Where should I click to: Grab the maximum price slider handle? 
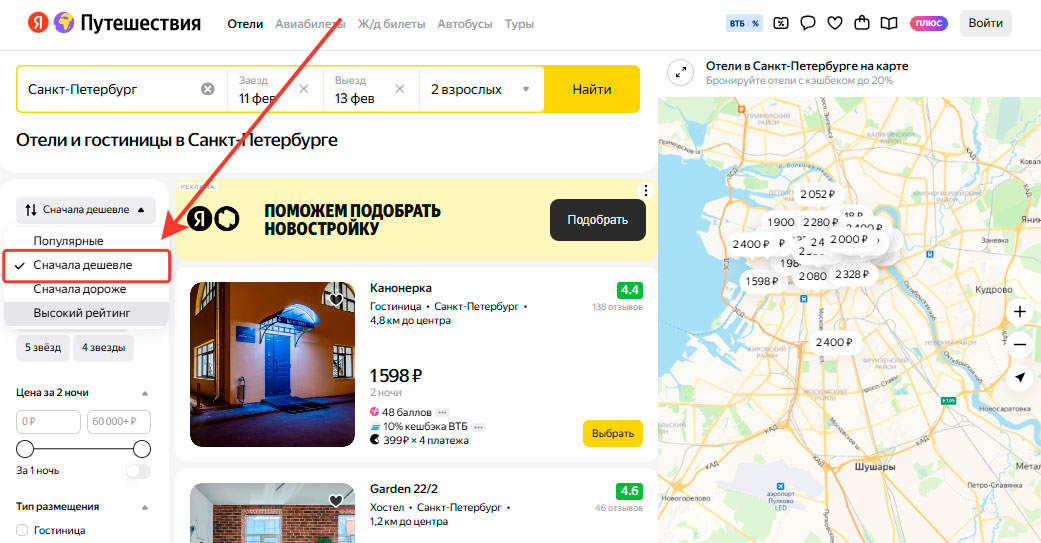141,449
